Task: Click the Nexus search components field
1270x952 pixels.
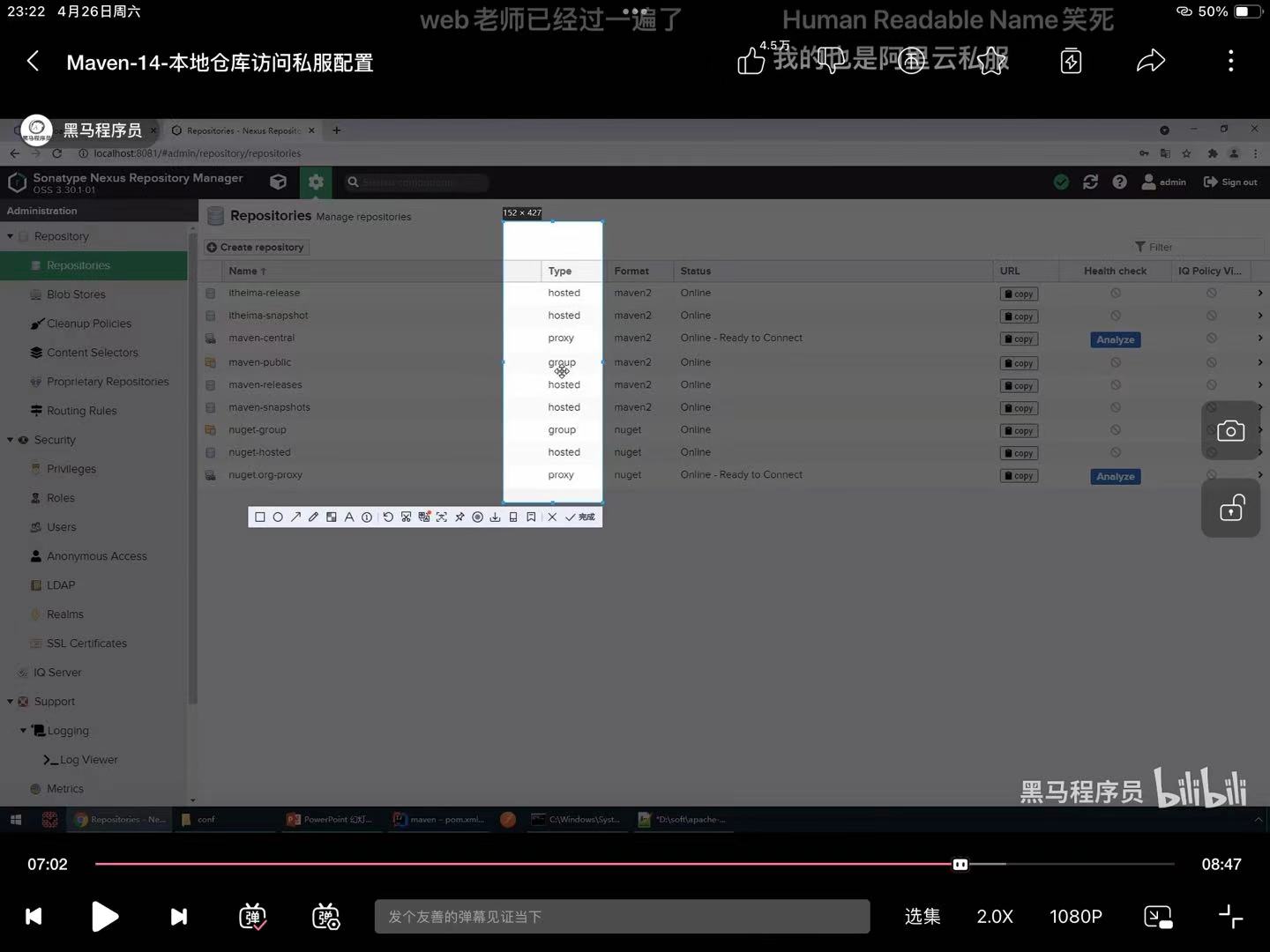Action: click(416, 182)
